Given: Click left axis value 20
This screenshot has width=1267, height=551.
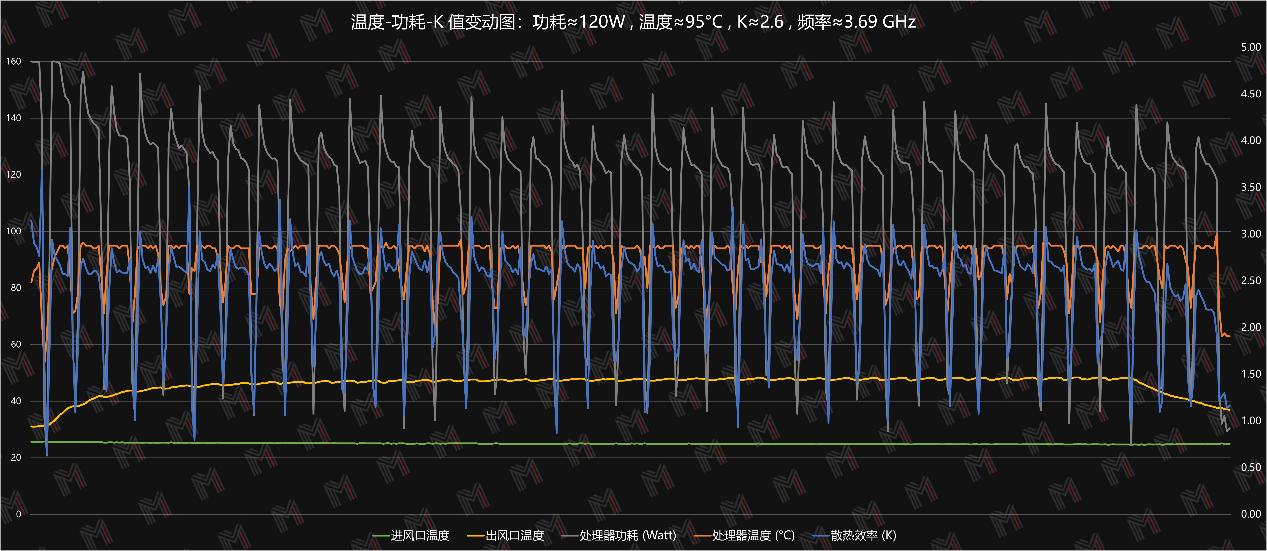Looking at the screenshot, I should tap(16, 457).
